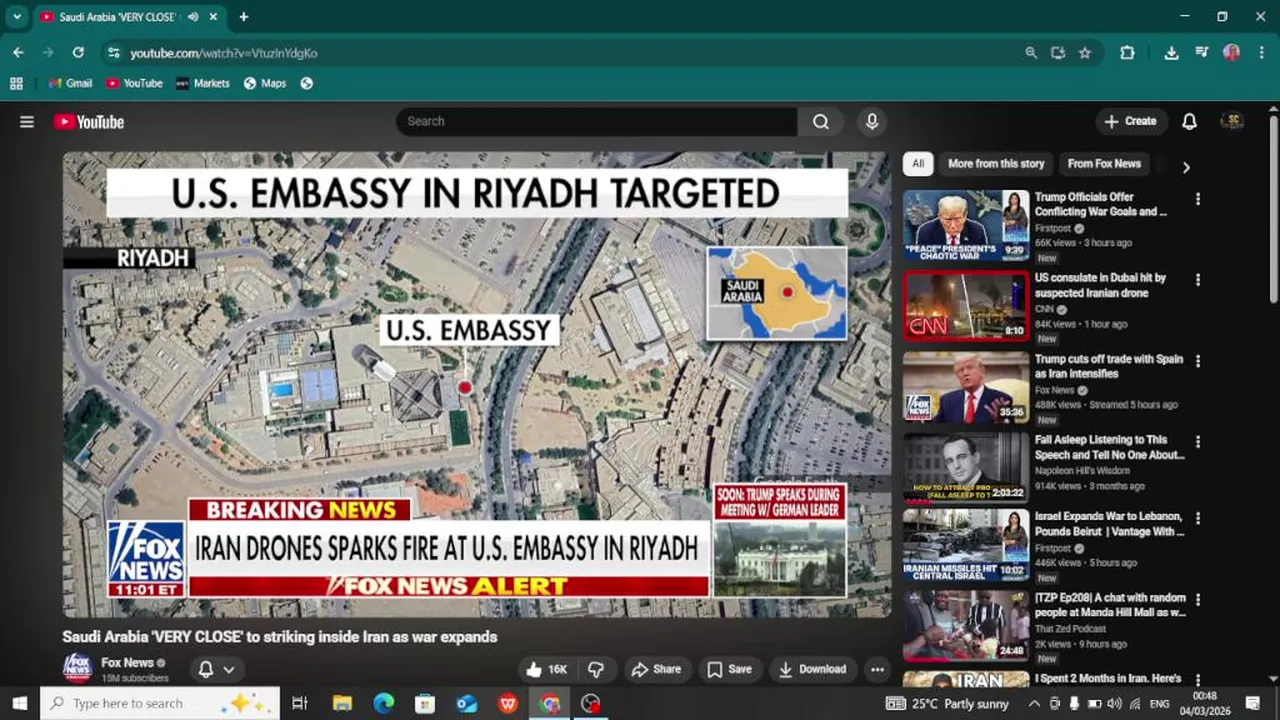Mute tab via speaker icon on tab
Viewport: 1280px width, 720px height.
(193, 17)
